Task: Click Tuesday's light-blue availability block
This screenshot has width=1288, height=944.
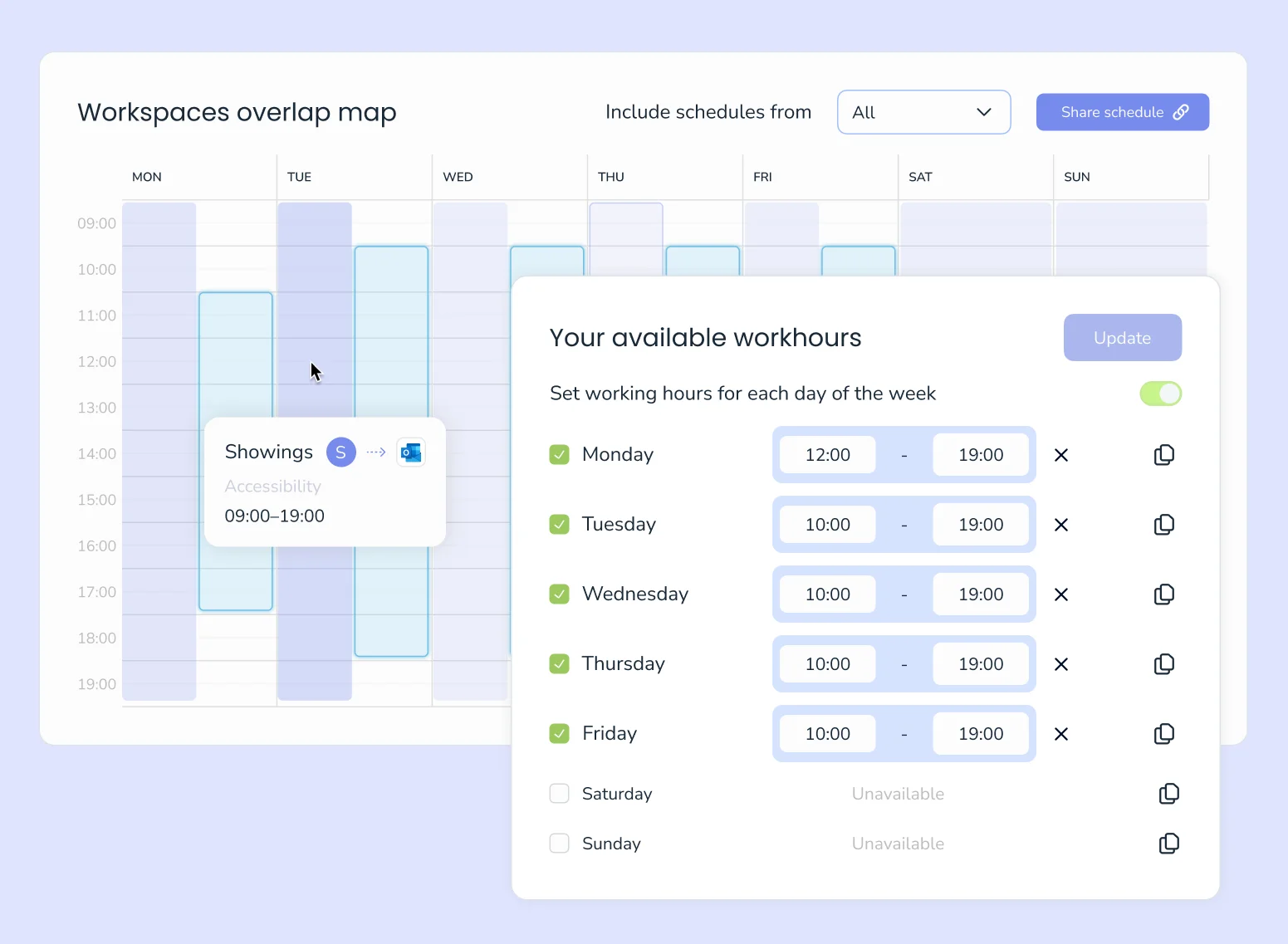Action: tap(391, 332)
